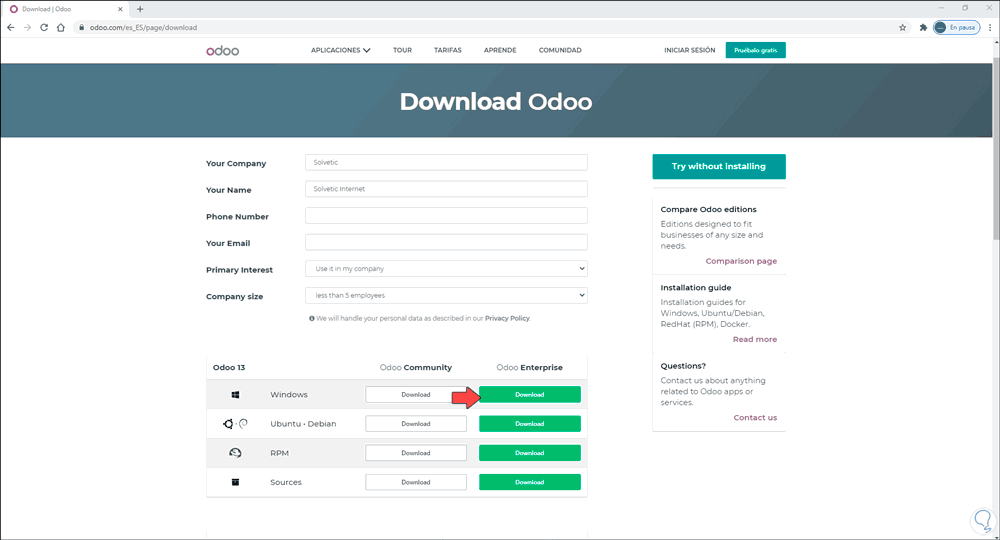Open Installation guide Read more link
The image size is (1000, 540).
point(755,339)
